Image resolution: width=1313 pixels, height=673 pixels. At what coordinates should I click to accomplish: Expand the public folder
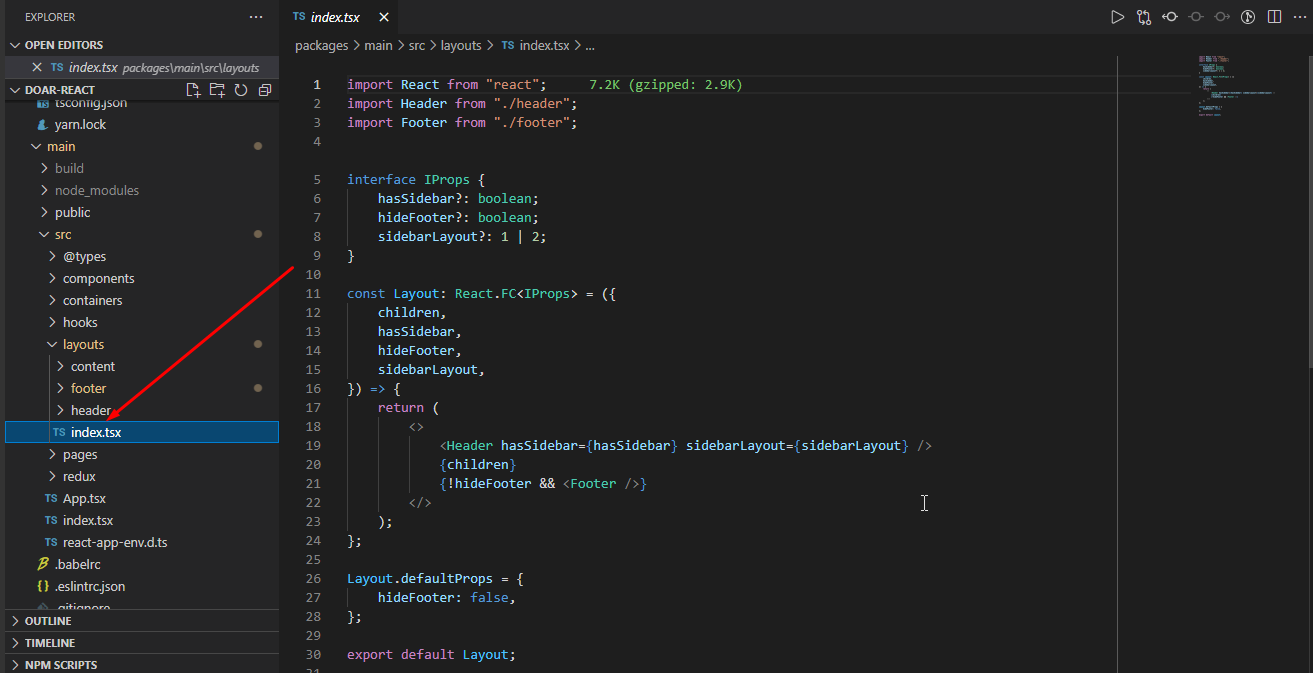click(x=142, y=212)
